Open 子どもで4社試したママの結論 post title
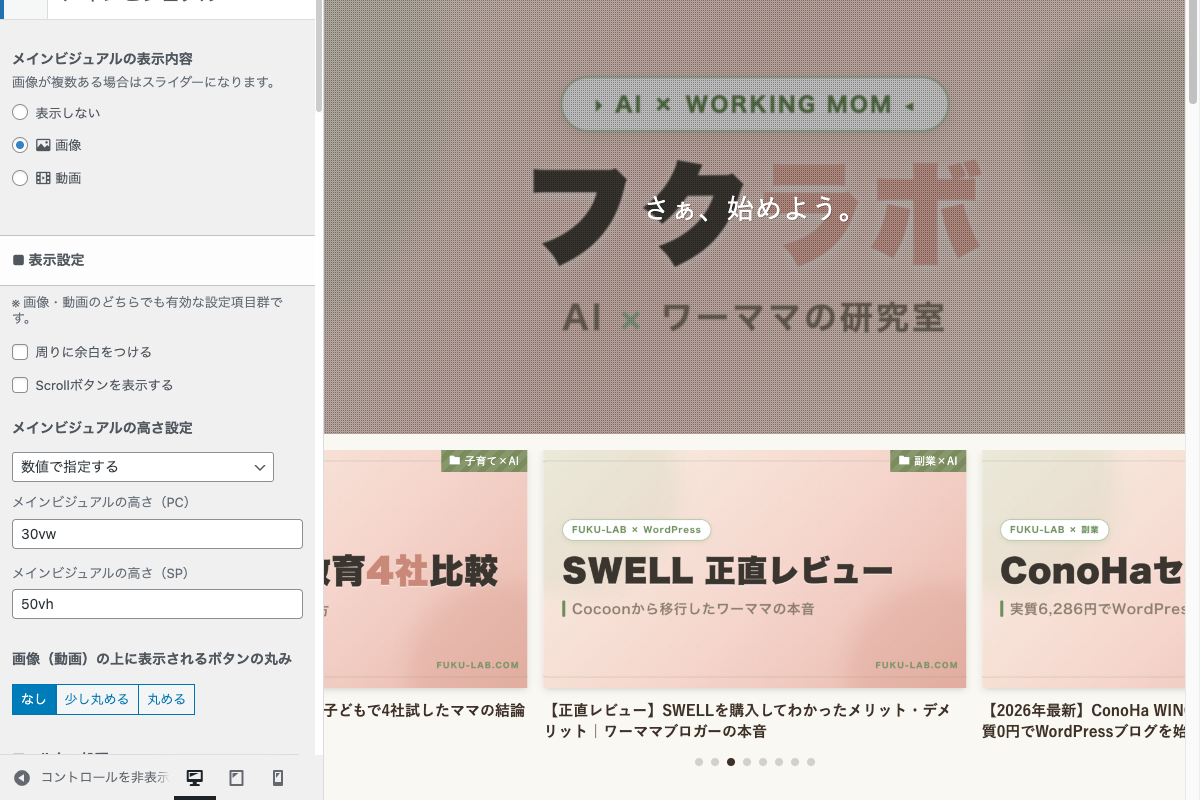The width and height of the screenshot is (1200, 800). tap(424, 710)
